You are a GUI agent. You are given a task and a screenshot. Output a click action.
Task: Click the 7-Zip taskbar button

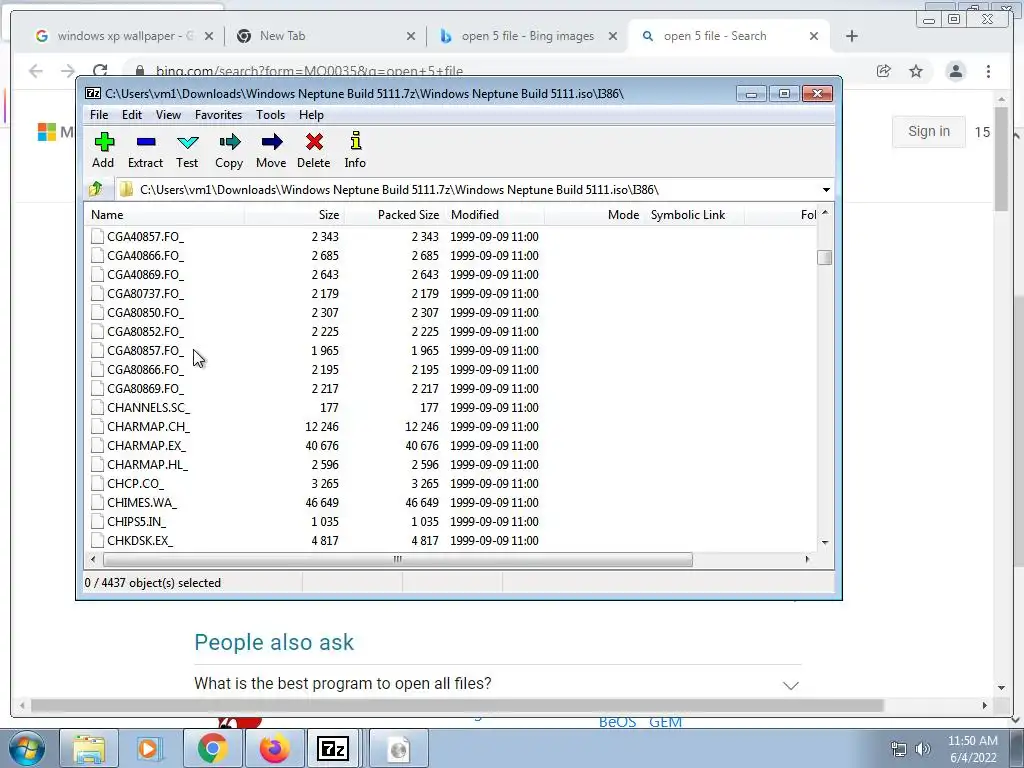tap(333, 748)
